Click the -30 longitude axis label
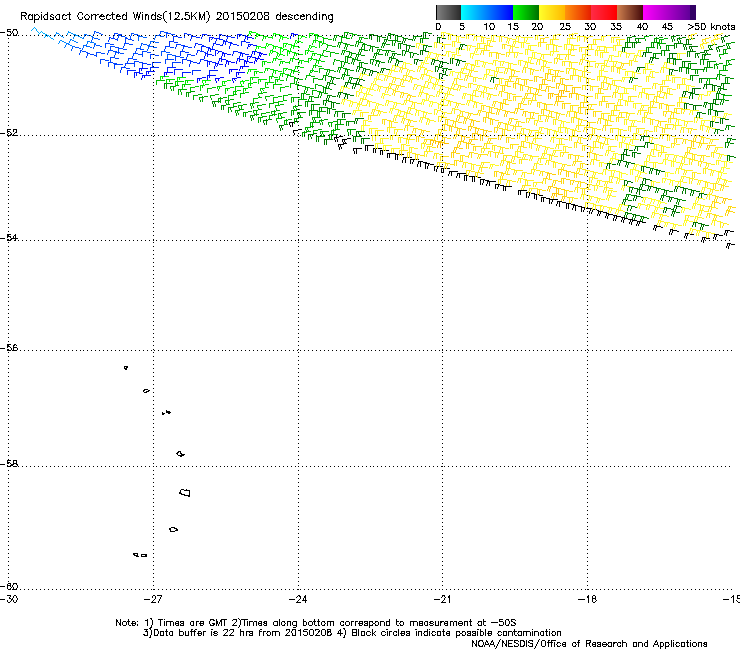The height and width of the screenshot is (650, 740). (9, 599)
